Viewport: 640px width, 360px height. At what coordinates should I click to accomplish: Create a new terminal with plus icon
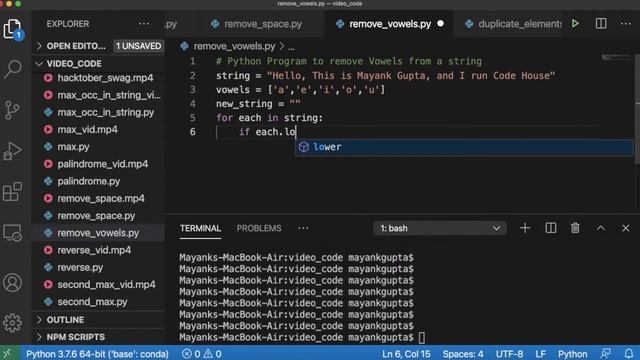[525, 228]
